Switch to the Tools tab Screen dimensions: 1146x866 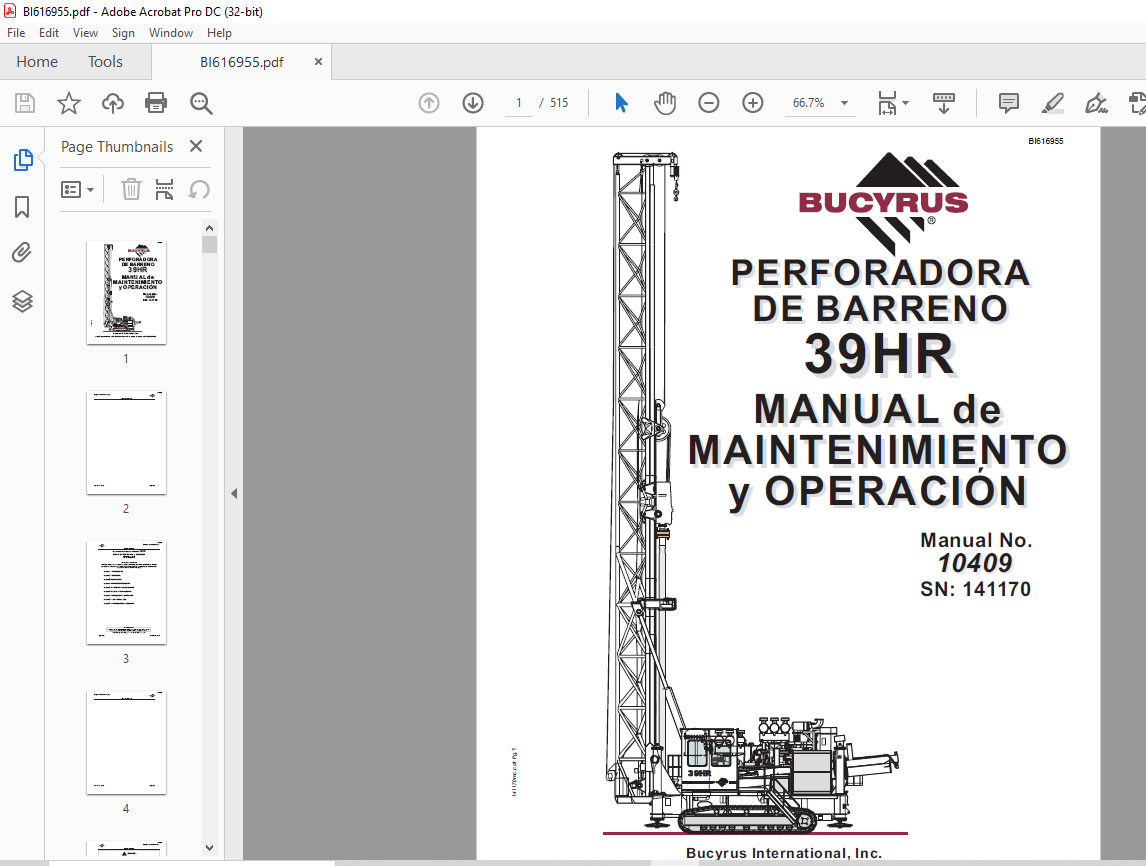105,62
